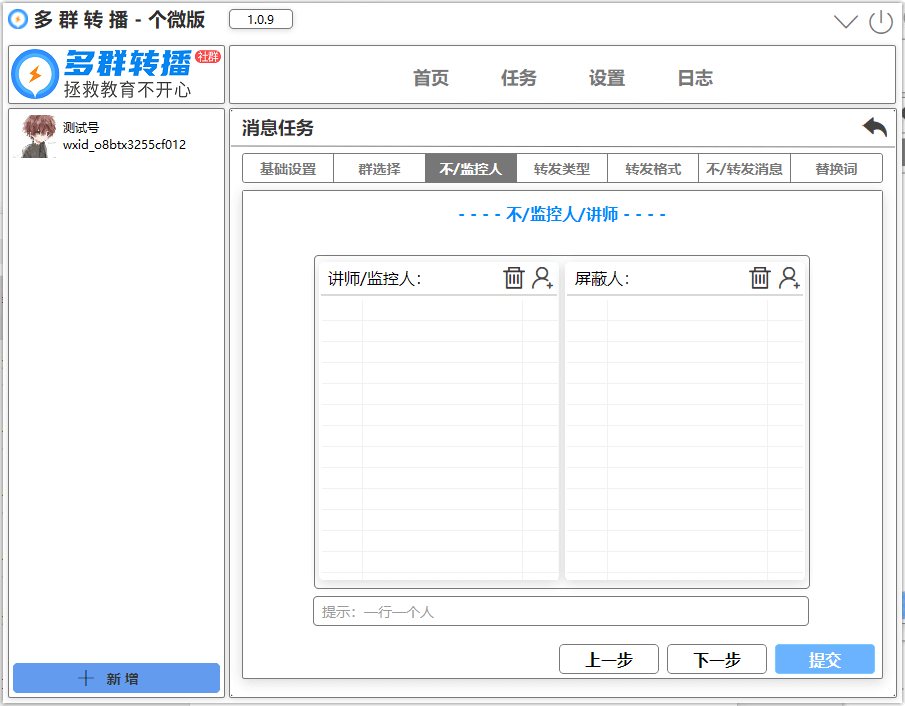Click the 消息任务 heading text
Viewport: 905px width, 706px height.
278,128
